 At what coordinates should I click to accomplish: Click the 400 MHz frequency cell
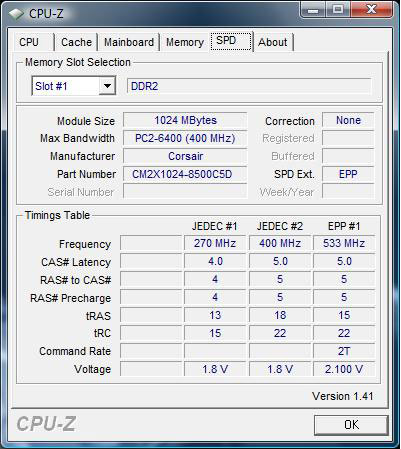click(280, 243)
